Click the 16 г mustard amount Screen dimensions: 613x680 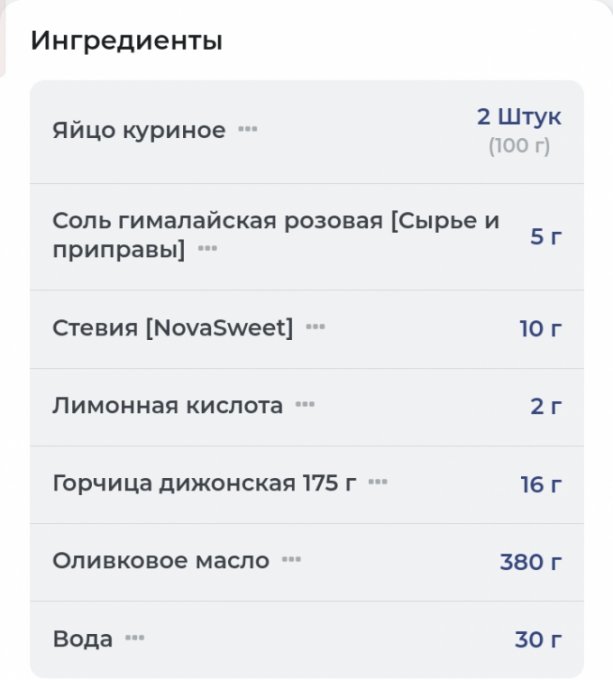(540, 484)
